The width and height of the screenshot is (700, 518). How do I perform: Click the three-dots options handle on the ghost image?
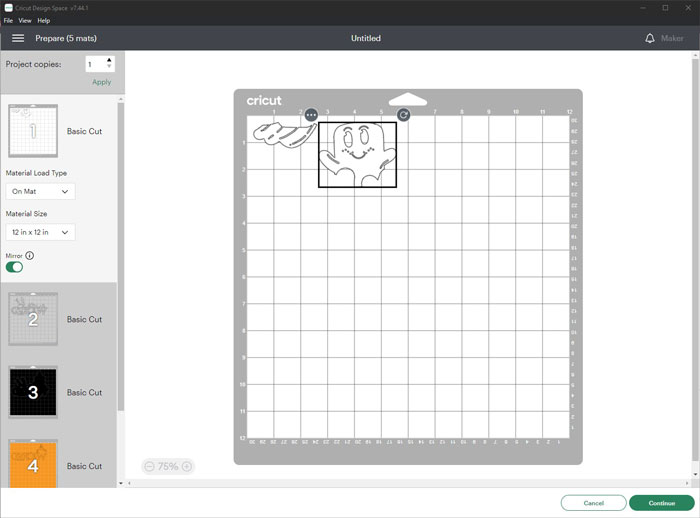(x=311, y=115)
